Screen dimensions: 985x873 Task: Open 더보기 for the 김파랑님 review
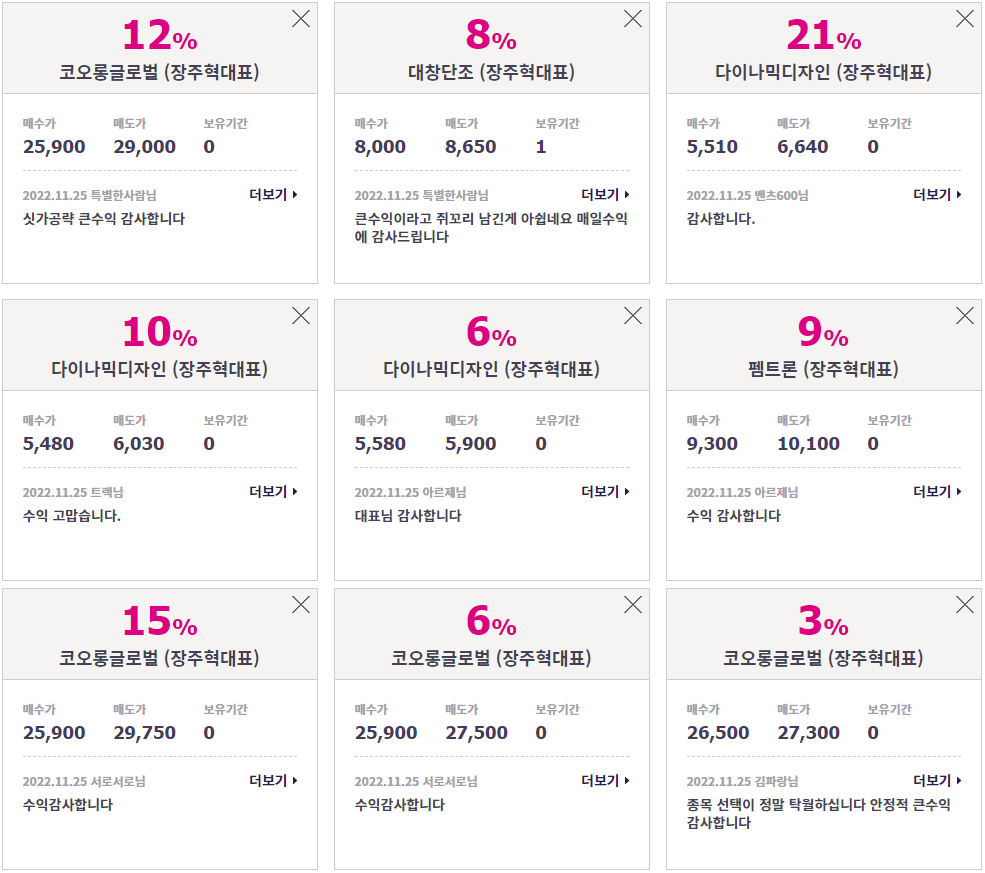937,780
